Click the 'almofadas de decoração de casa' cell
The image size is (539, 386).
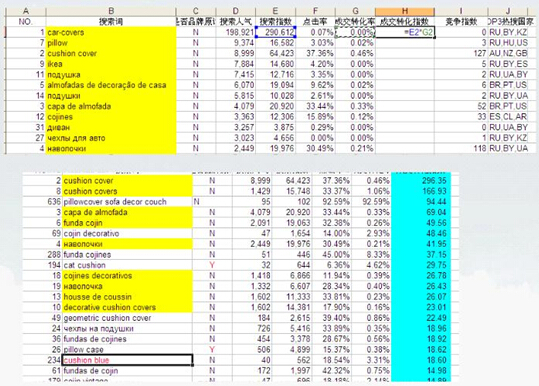point(111,85)
